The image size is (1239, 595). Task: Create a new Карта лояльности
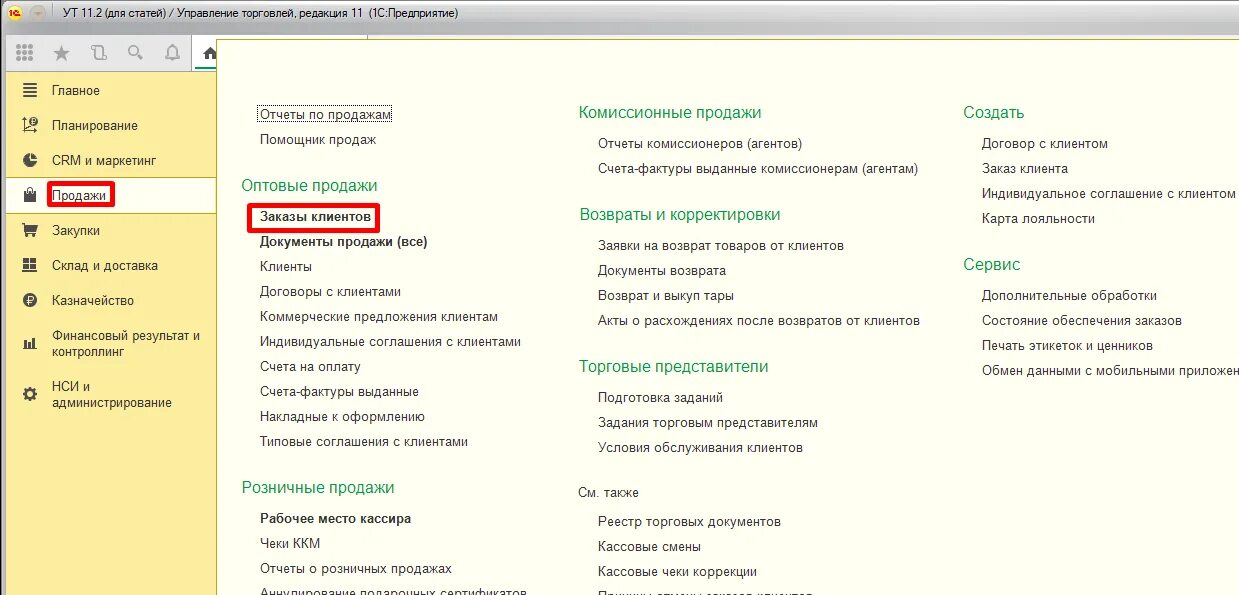[1038, 218]
